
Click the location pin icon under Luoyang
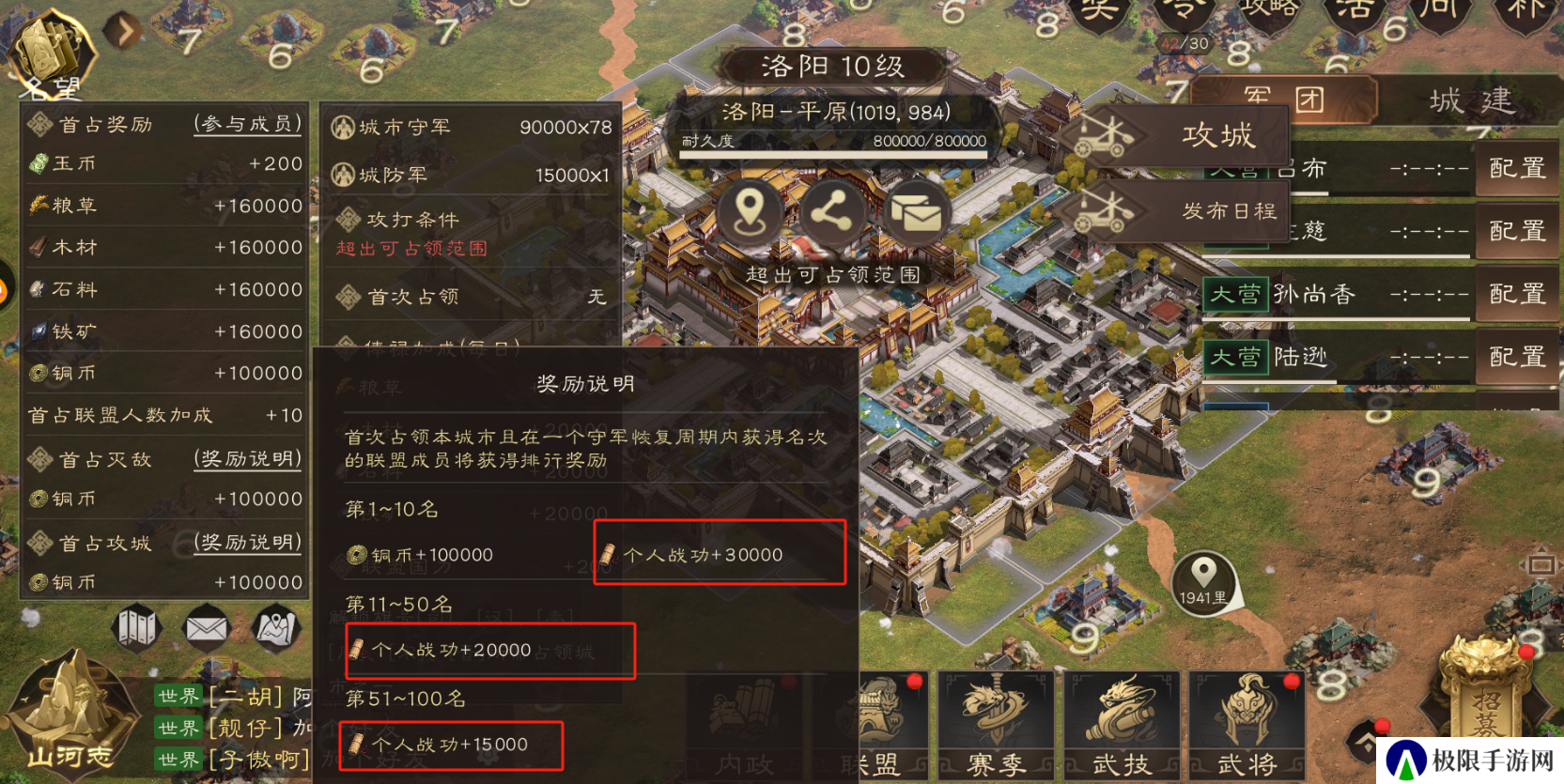pos(749,211)
